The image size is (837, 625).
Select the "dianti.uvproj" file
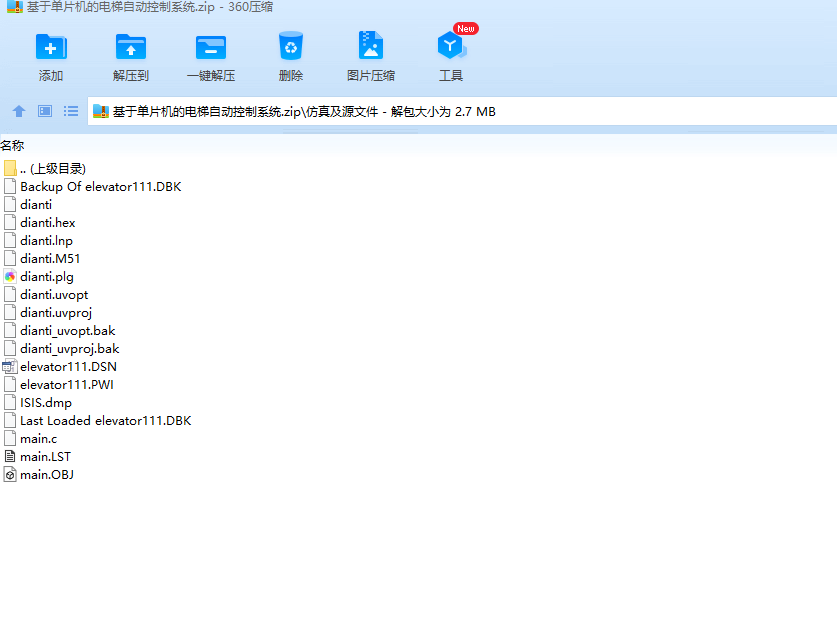click(56, 313)
